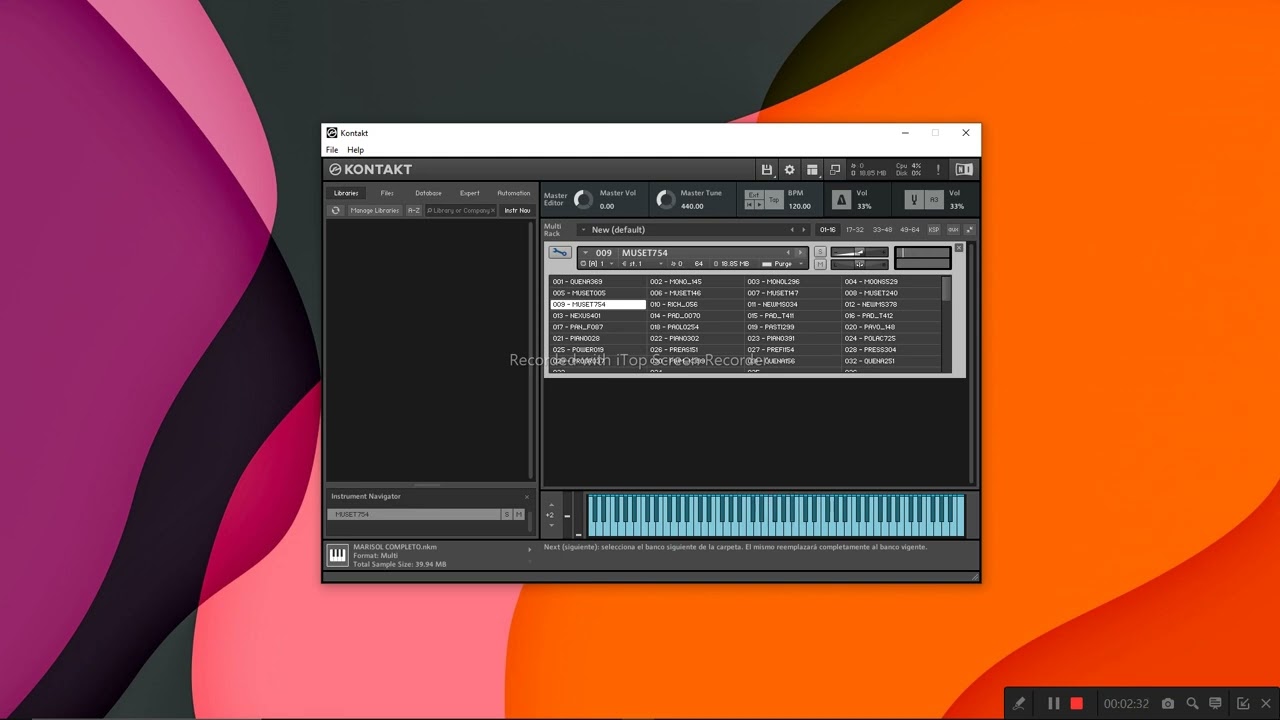This screenshot has width=1280, height=720.
Task: Select instrument 013 - NEXUS401
Action: tap(598, 316)
